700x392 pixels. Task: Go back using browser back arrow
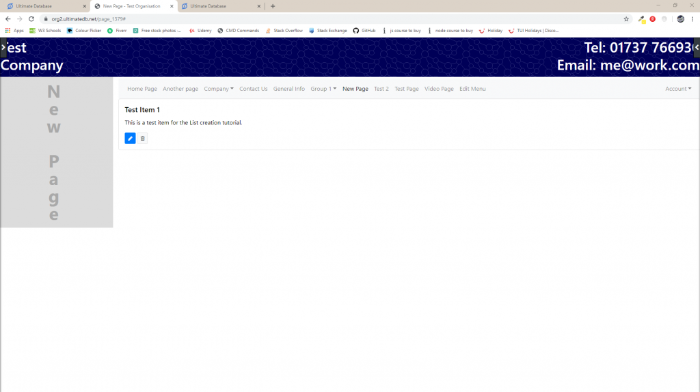click(x=8, y=19)
